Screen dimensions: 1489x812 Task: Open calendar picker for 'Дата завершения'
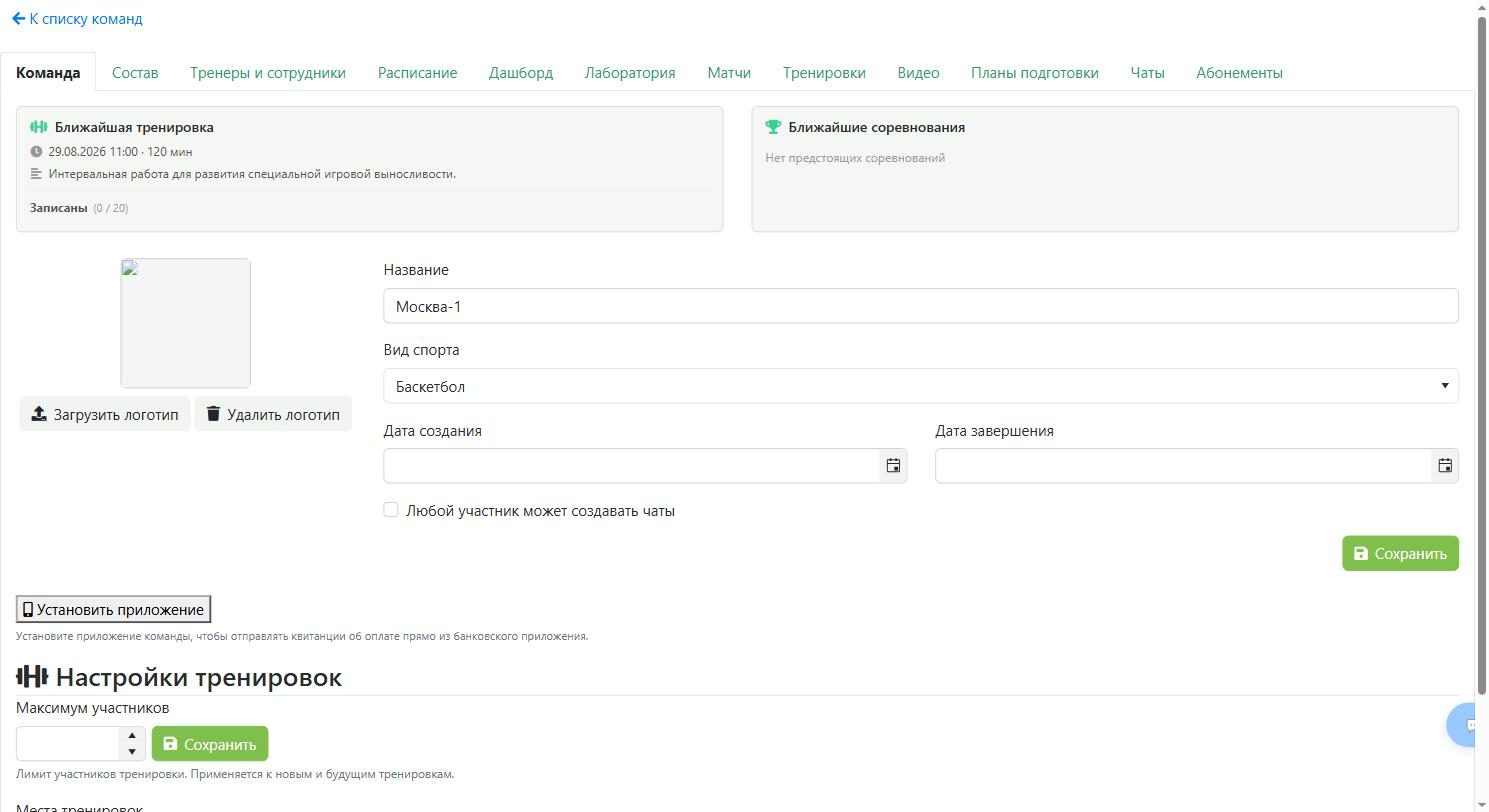coord(1445,466)
